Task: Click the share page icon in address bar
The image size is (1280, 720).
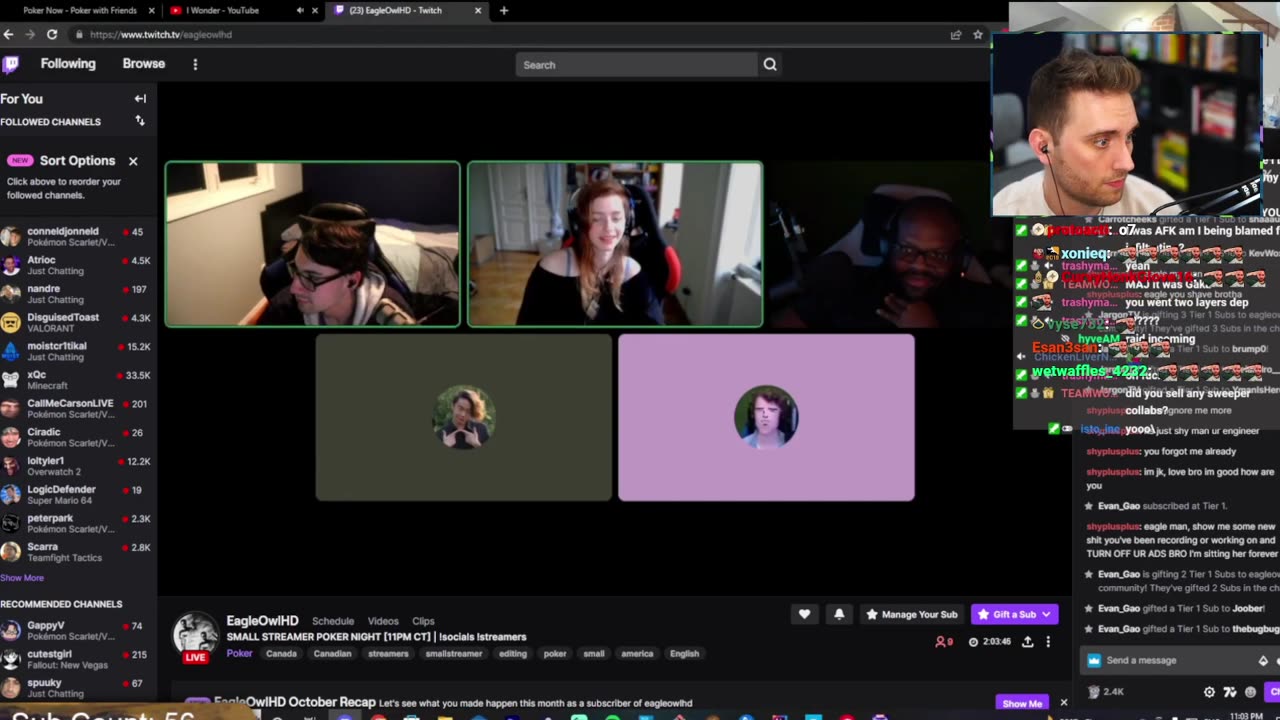Action: [956, 34]
